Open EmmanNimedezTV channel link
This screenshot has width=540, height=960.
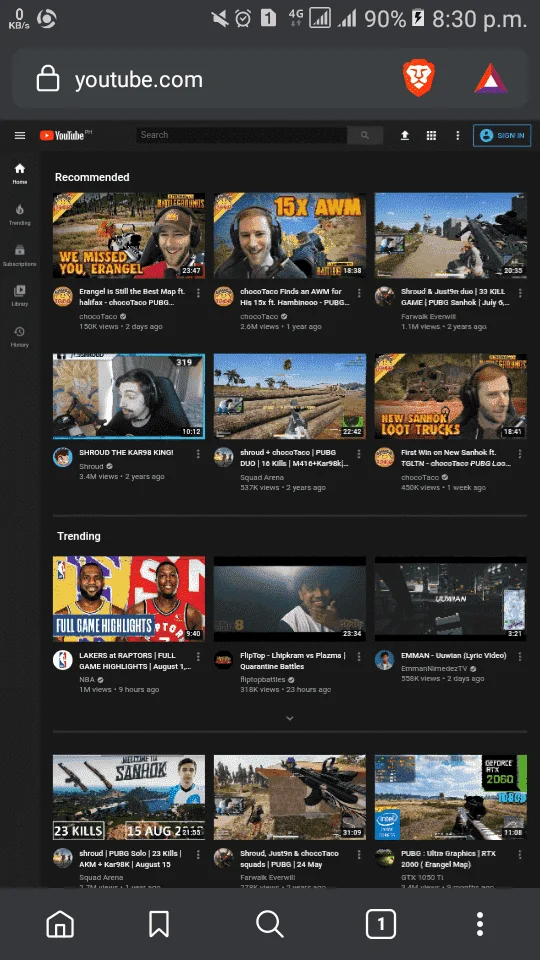[434, 669]
